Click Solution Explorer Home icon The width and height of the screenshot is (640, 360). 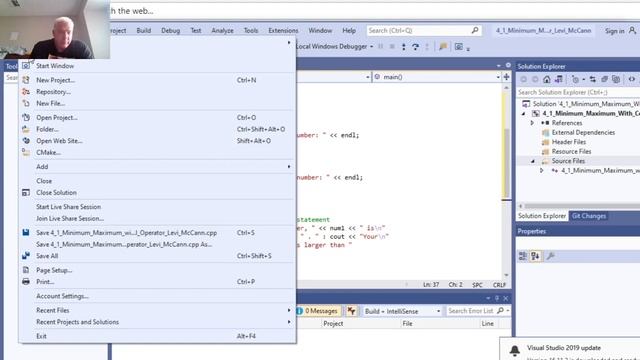(547, 79)
